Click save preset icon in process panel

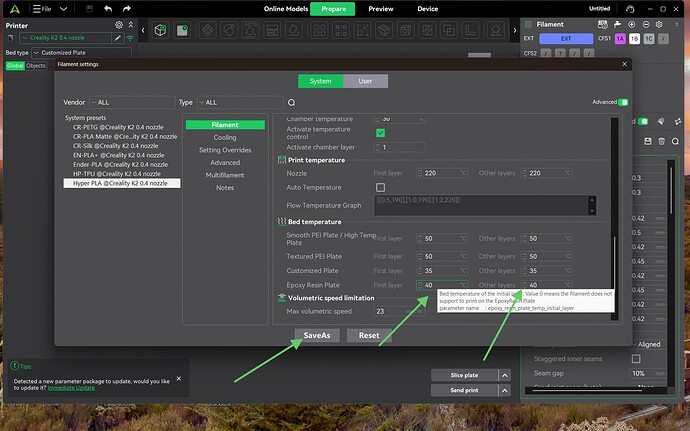point(648,141)
